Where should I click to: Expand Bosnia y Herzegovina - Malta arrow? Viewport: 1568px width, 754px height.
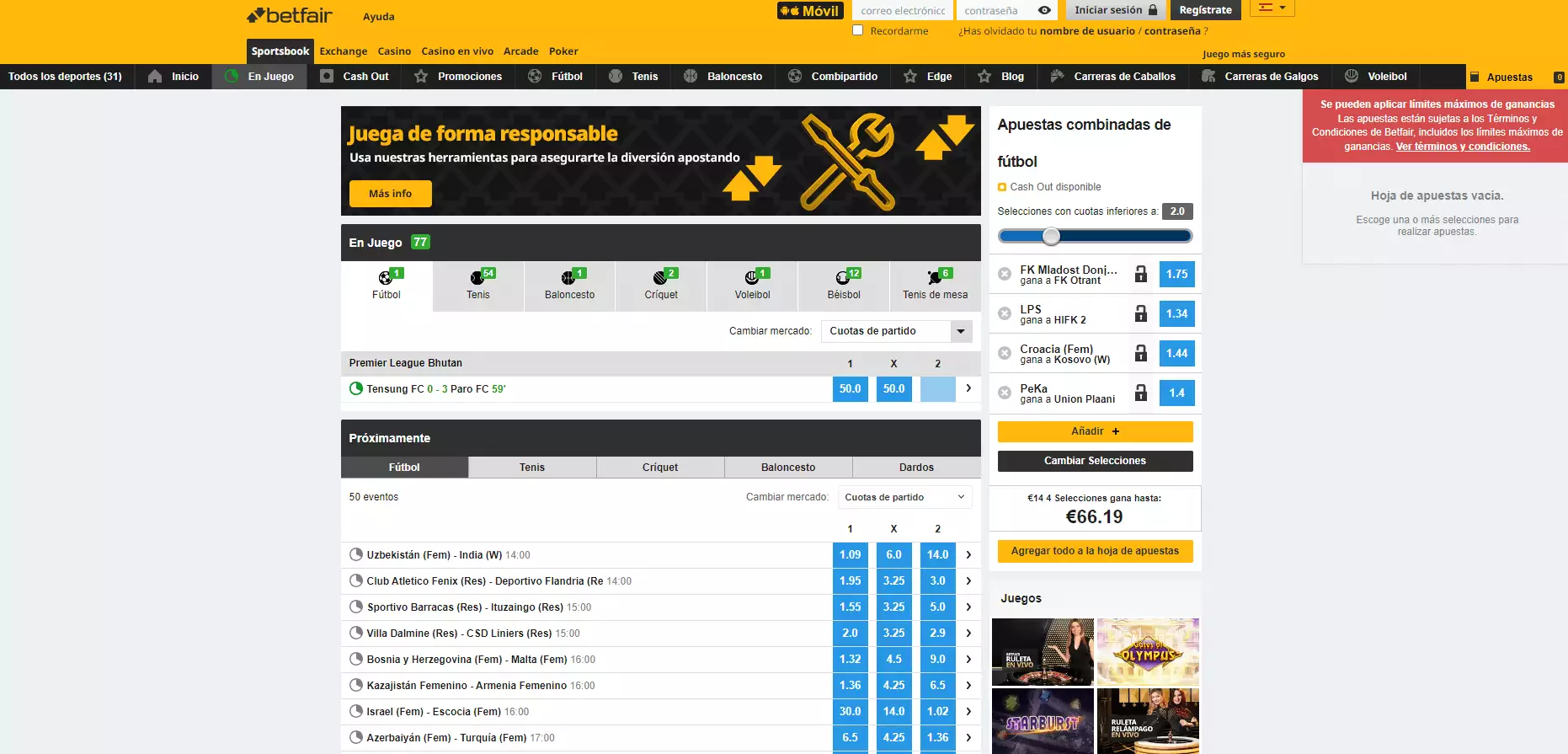pyautogui.click(x=968, y=659)
